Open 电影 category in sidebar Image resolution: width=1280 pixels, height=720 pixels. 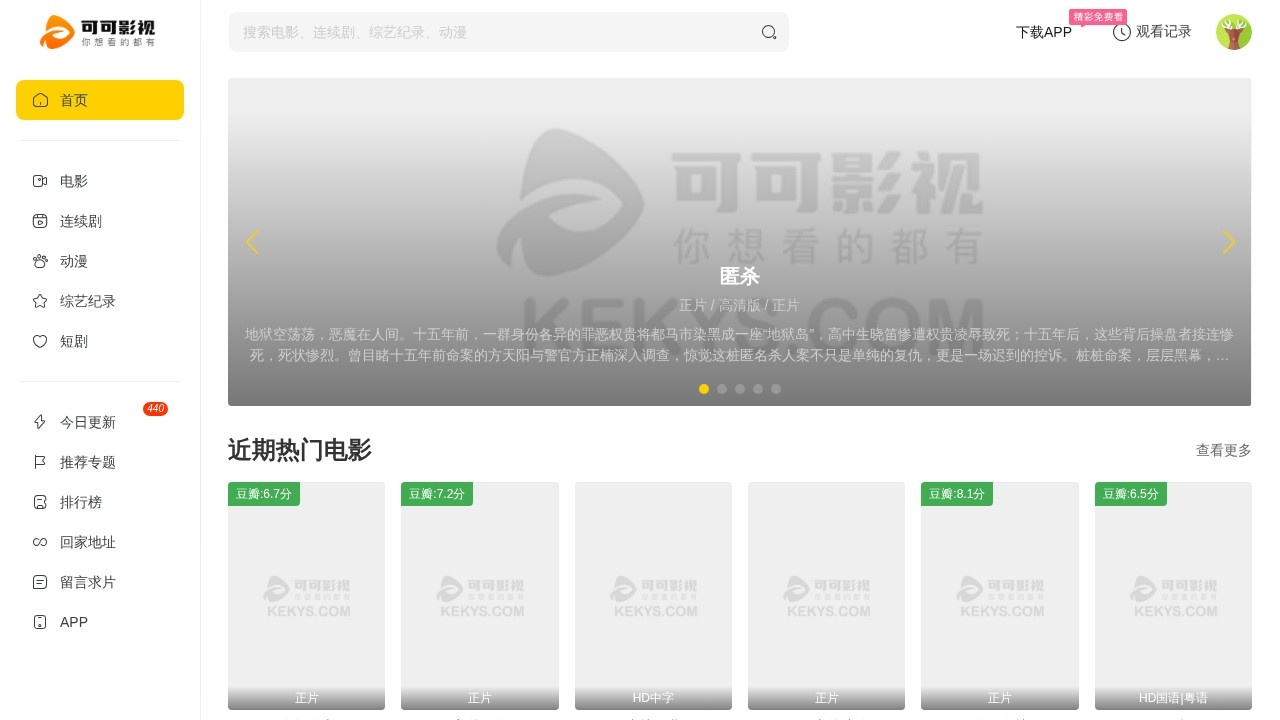point(74,181)
